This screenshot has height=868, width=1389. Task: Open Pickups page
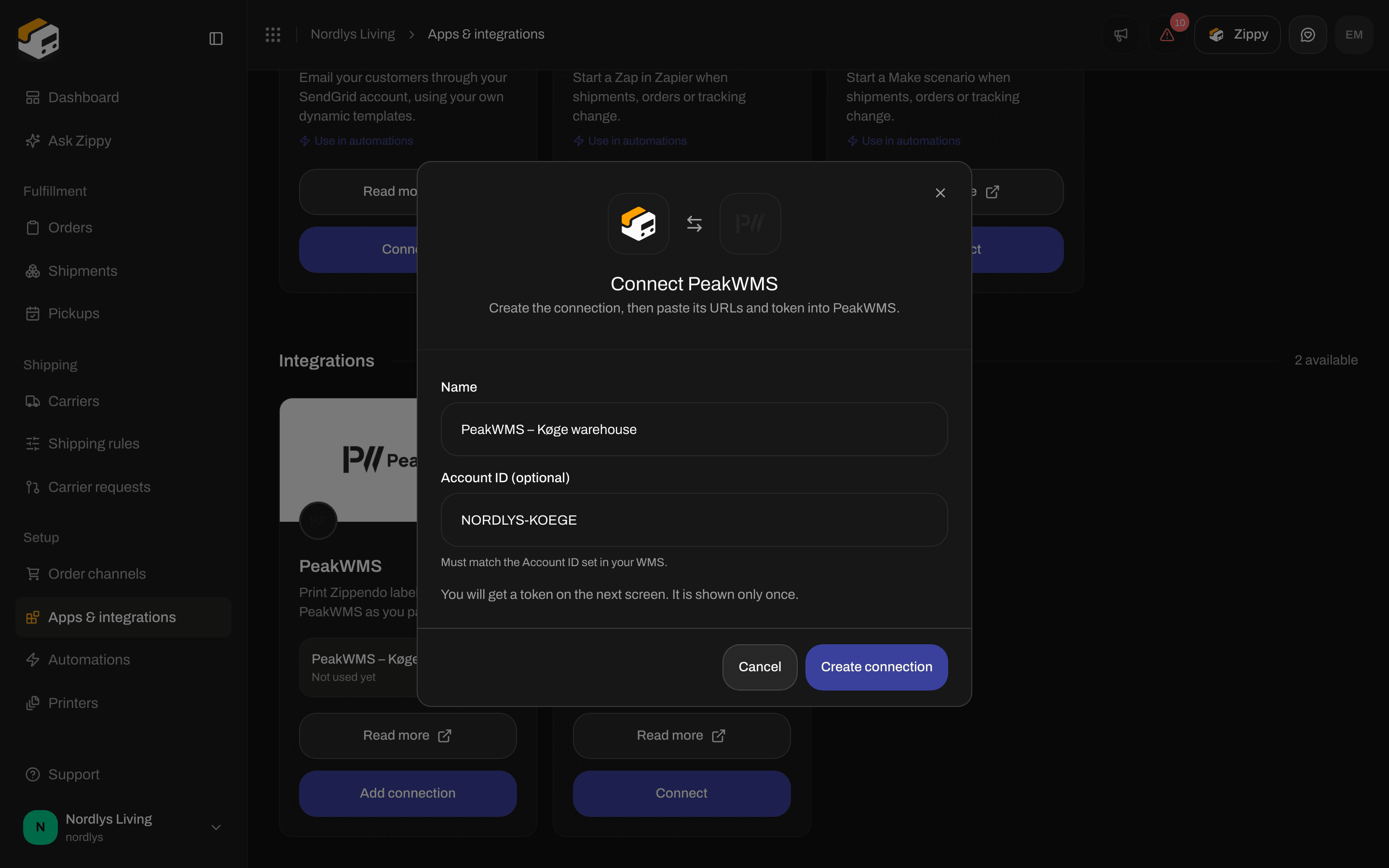123,313
